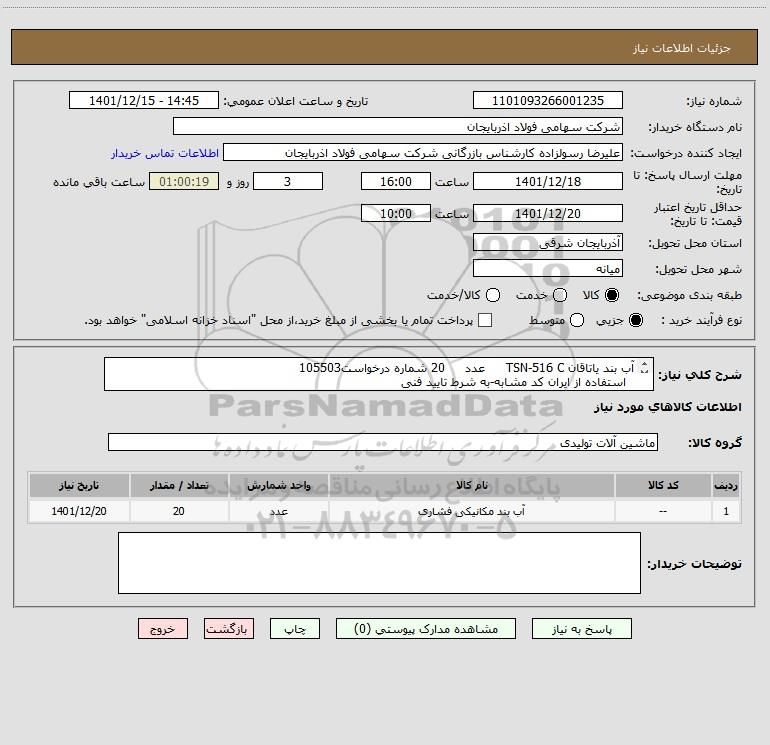The image size is (770, 745).
Task: Click the buyer name field شرکت سهامی فولاد اذربایجان
Action: click(x=398, y=126)
